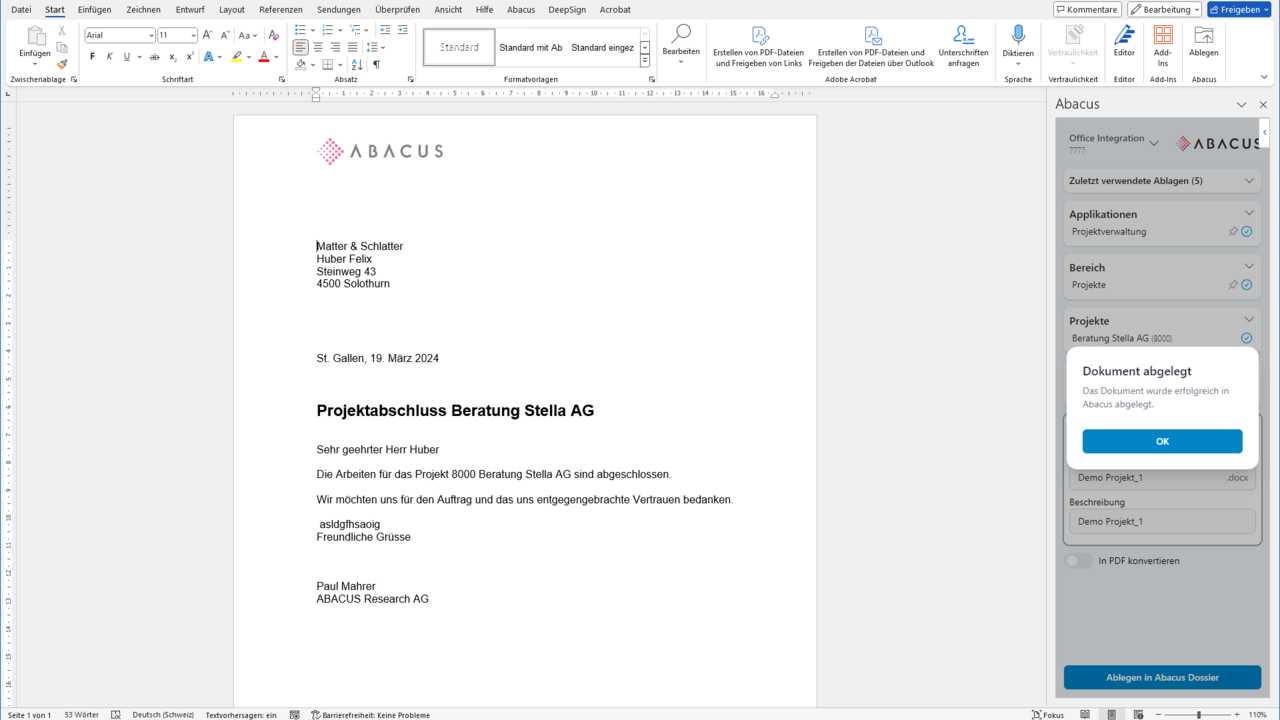The width and height of the screenshot is (1280, 720).
Task: Toggle the checkmark next to Beratung Stella AG
Action: click(1246, 338)
